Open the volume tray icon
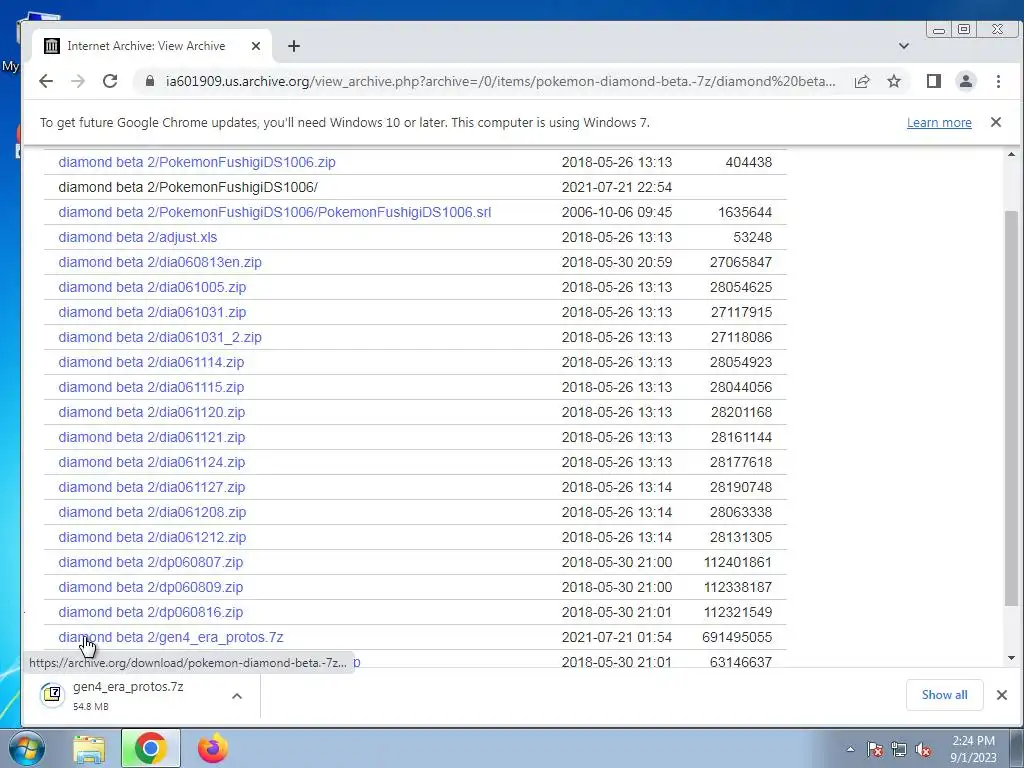 923,749
